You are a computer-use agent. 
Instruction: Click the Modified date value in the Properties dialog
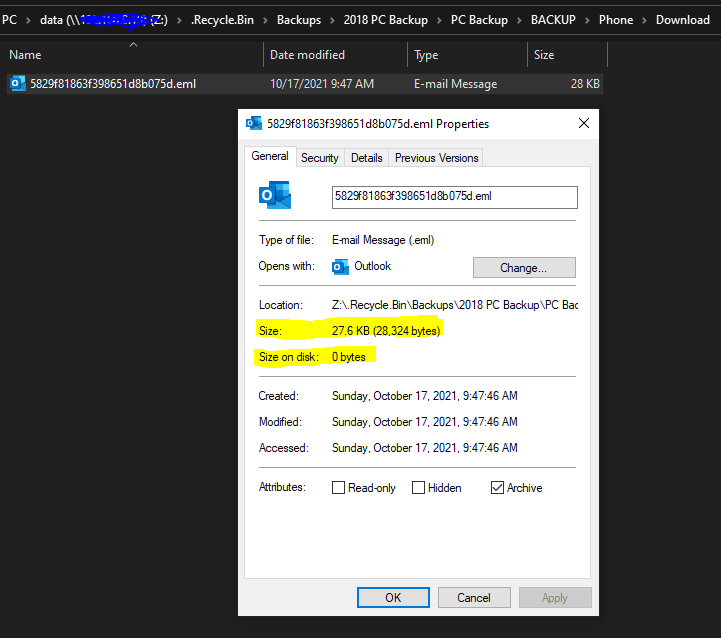[425, 422]
